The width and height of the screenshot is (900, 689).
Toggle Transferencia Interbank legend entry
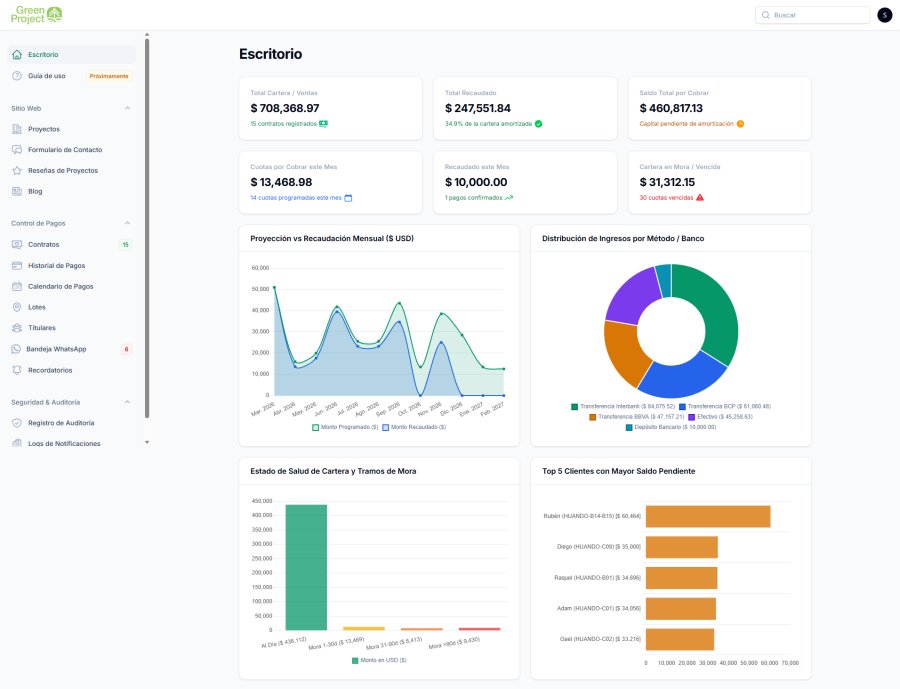(x=623, y=407)
